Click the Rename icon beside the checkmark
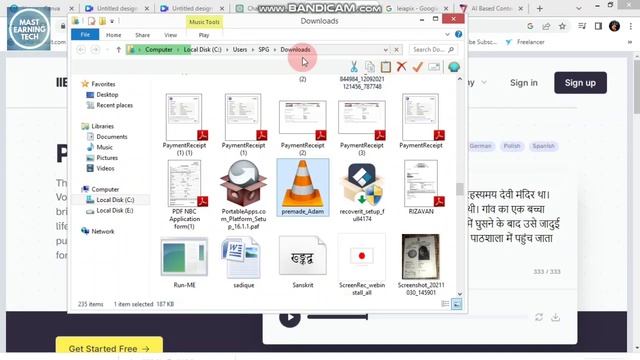The image size is (640, 360). click(434, 67)
